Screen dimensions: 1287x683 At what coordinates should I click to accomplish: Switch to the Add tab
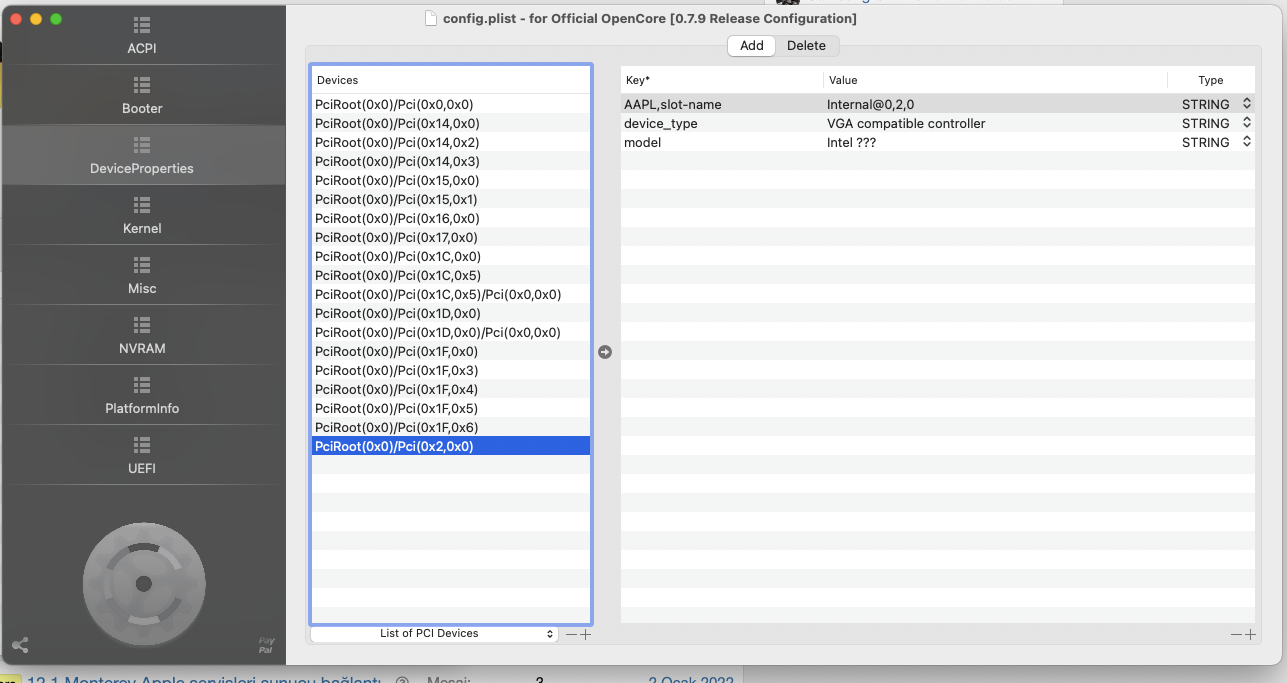[751, 46]
